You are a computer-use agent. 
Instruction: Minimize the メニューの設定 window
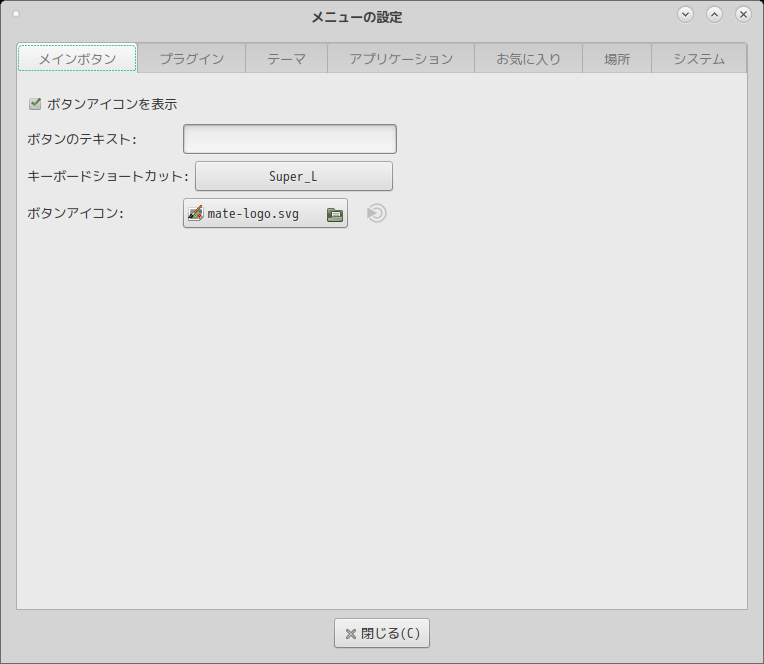click(685, 15)
